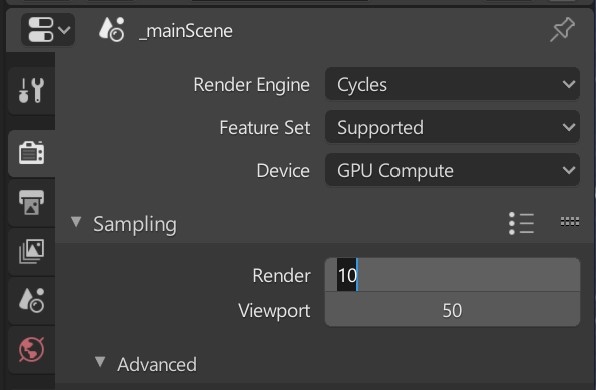Click the scene icon beside _mainScene
The height and width of the screenshot is (390, 596).
tap(112, 29)
